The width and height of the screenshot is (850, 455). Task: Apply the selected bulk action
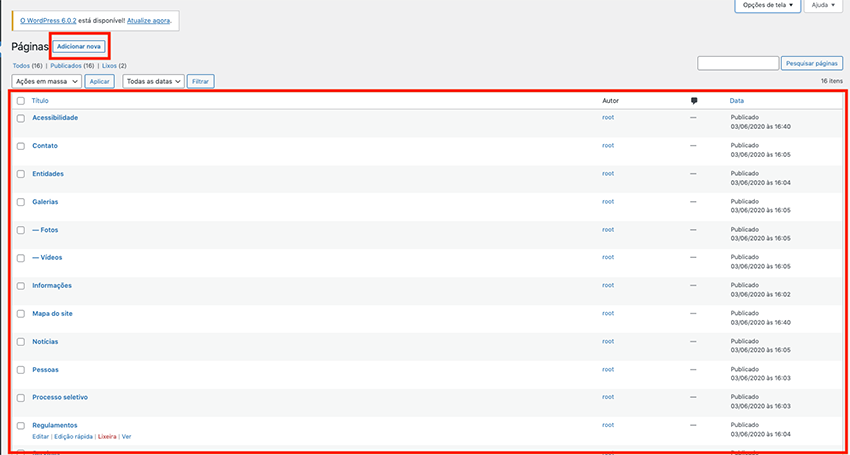click(100, 81)
